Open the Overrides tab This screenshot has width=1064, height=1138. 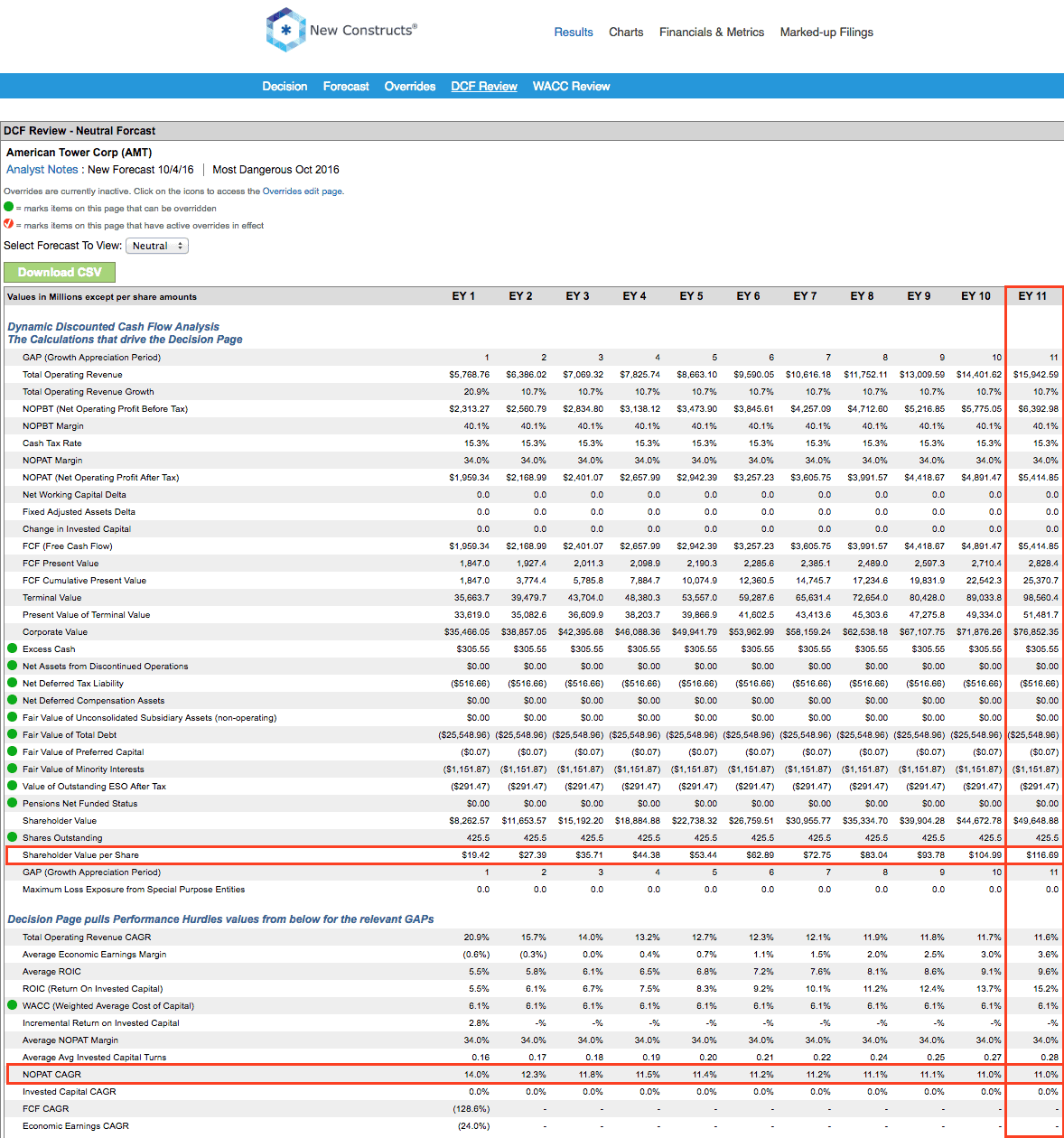click(410, 87)
